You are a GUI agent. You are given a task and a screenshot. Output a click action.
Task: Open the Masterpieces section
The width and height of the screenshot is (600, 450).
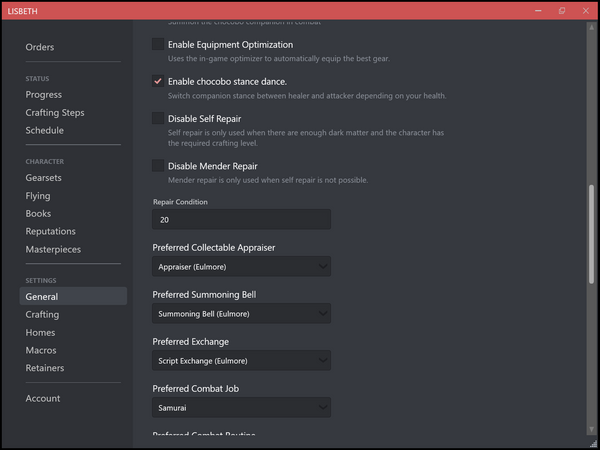tap(53, 249)
